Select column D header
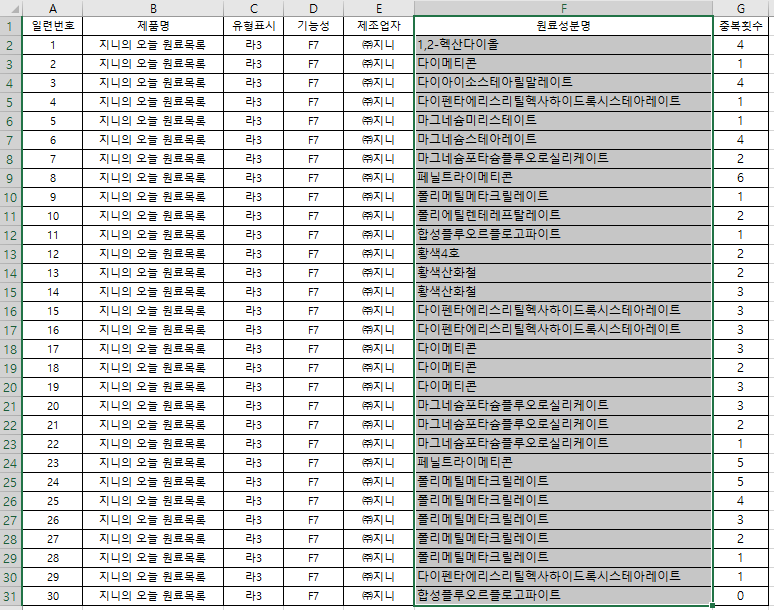Screen dimensions: 774x610 pos(313,8)
